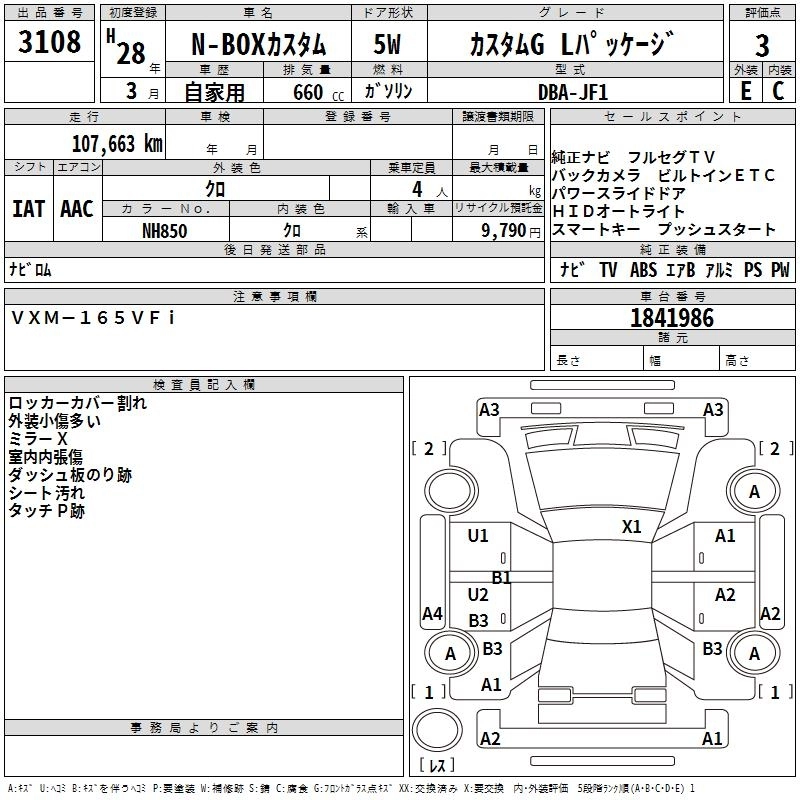Click エアB in genuine equipment row
Screen dimensions: 800x800
[x=681, y=270]
